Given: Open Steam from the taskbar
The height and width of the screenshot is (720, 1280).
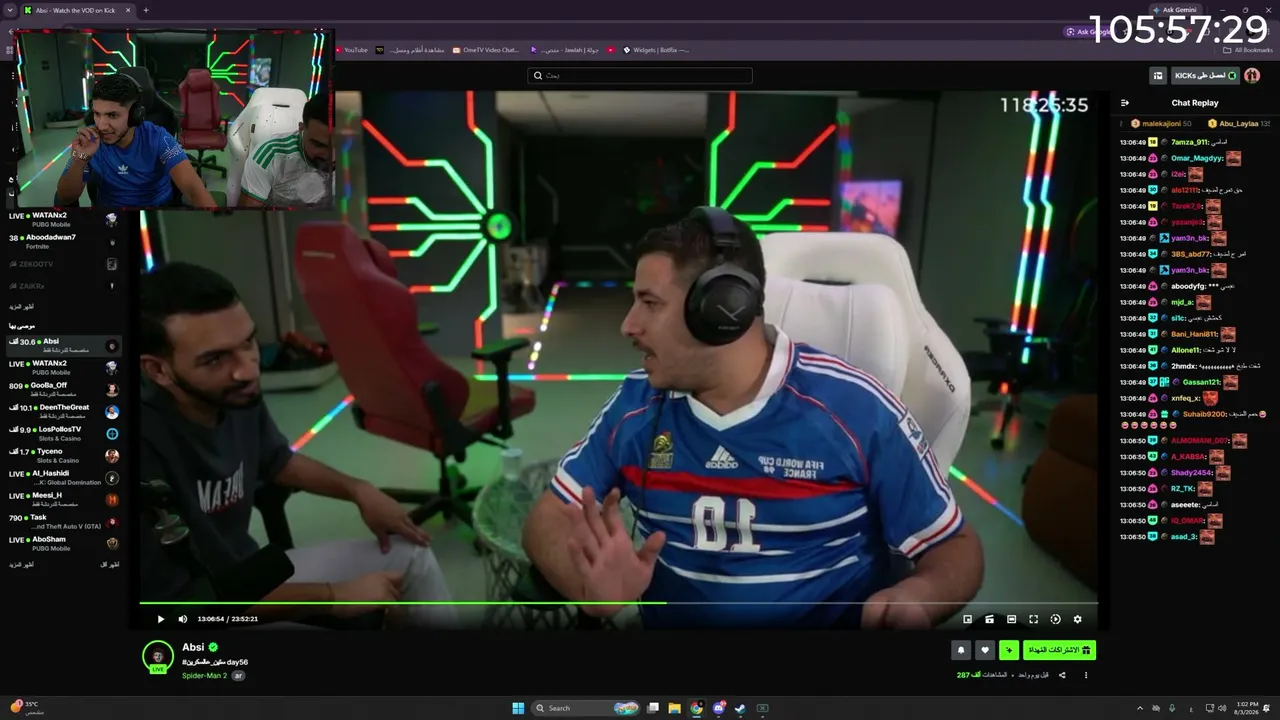Looking at the screenshot, I should pyautogui.click(x=740, y=708).
